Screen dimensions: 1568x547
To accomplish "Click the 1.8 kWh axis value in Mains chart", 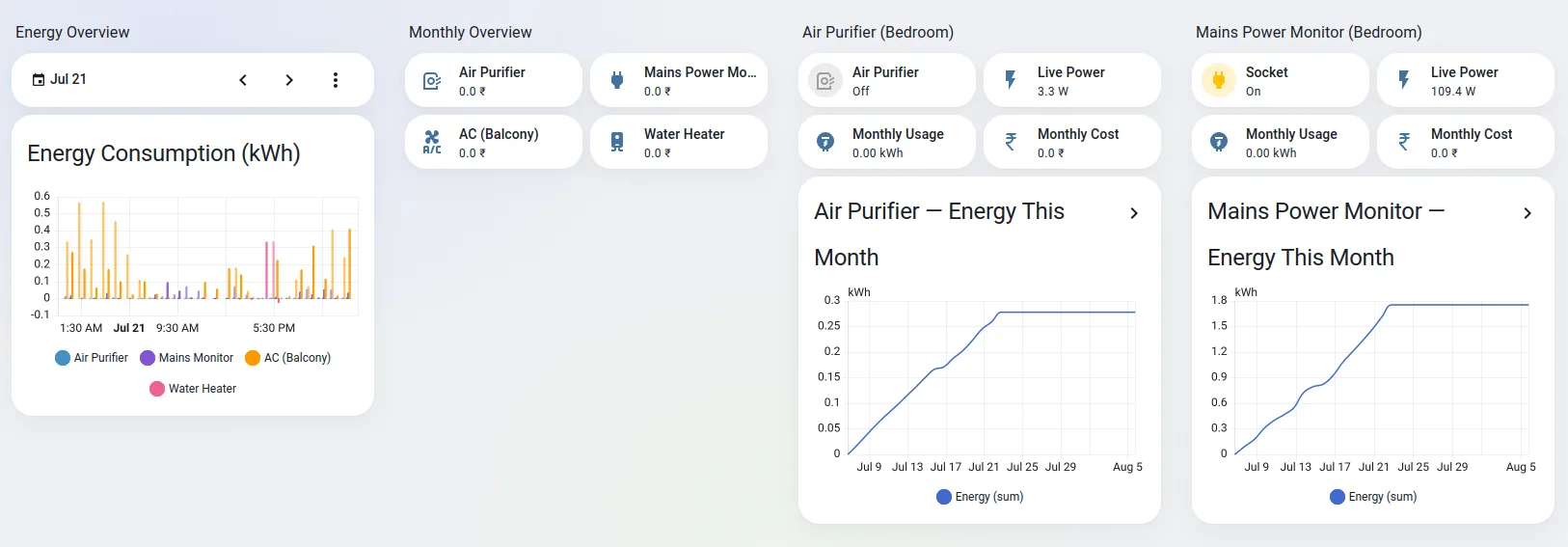I will click(x=1219, y=300).
